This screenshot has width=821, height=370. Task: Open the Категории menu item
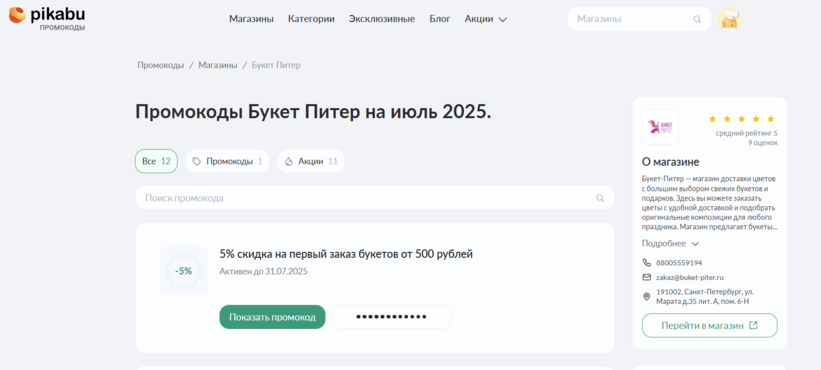[311, 19]
